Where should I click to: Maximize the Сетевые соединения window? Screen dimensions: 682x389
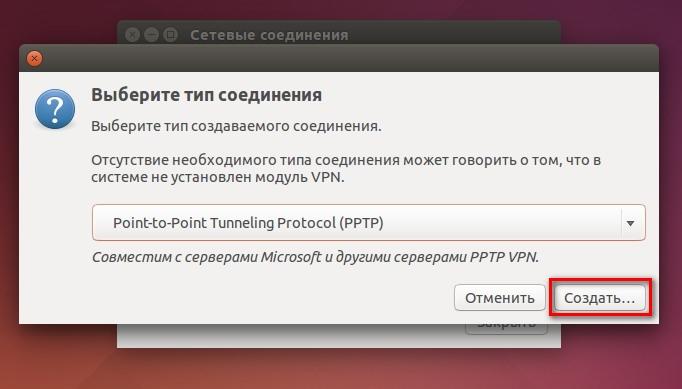point(170,34)
